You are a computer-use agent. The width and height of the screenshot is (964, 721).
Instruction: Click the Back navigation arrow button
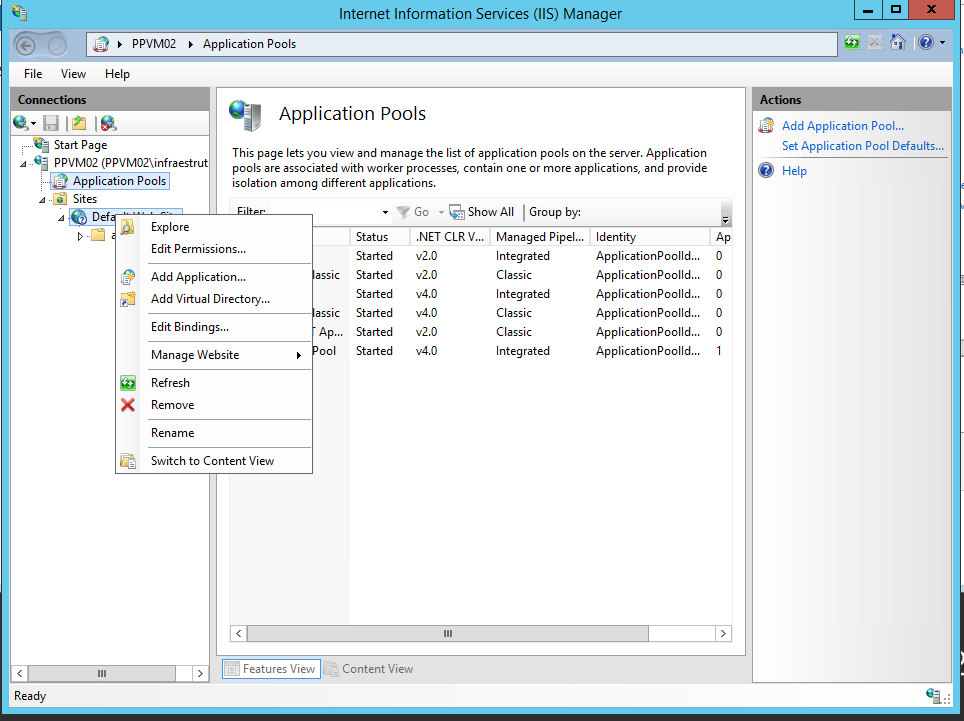[25, 45]
